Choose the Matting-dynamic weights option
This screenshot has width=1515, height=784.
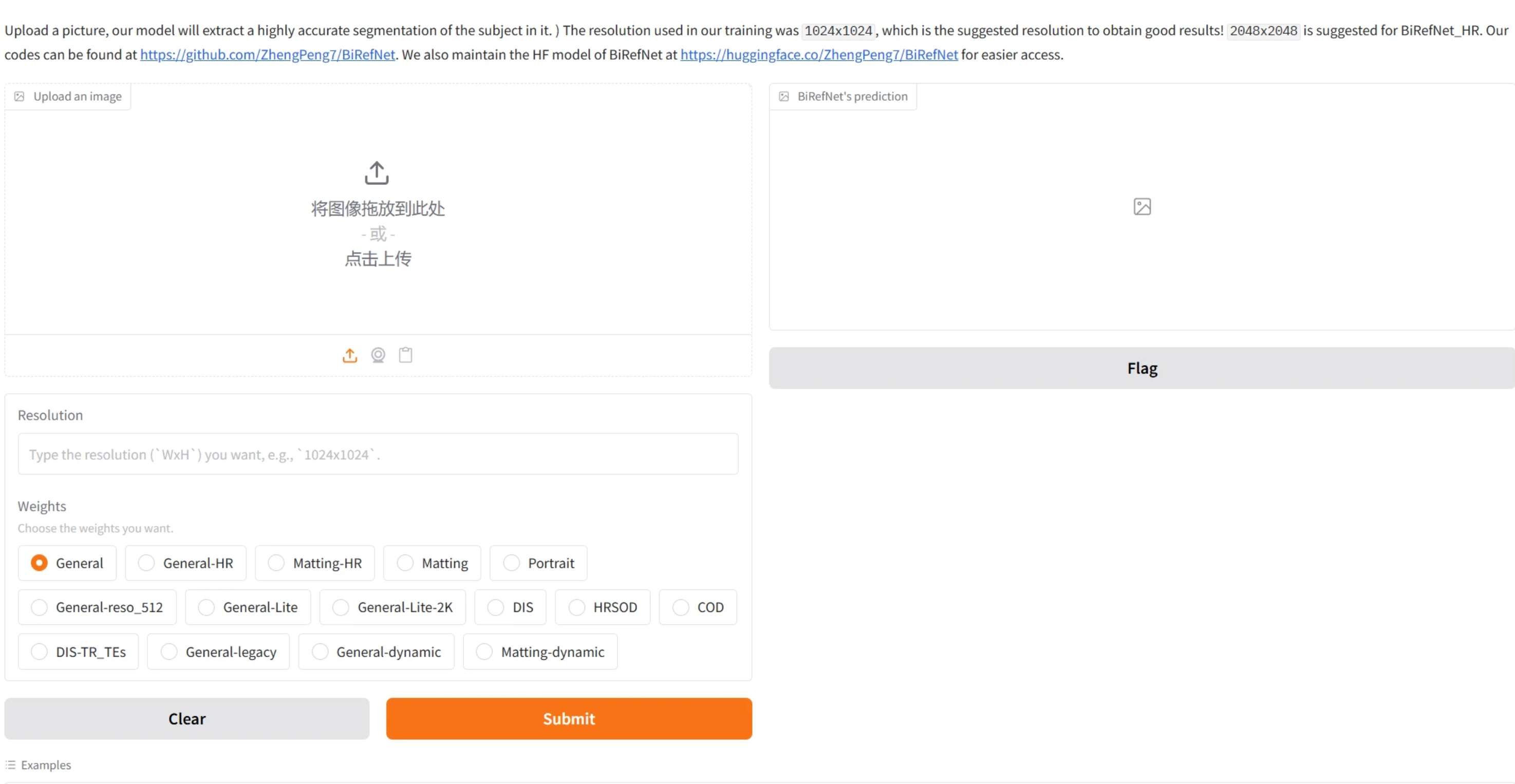pos(484,652)
